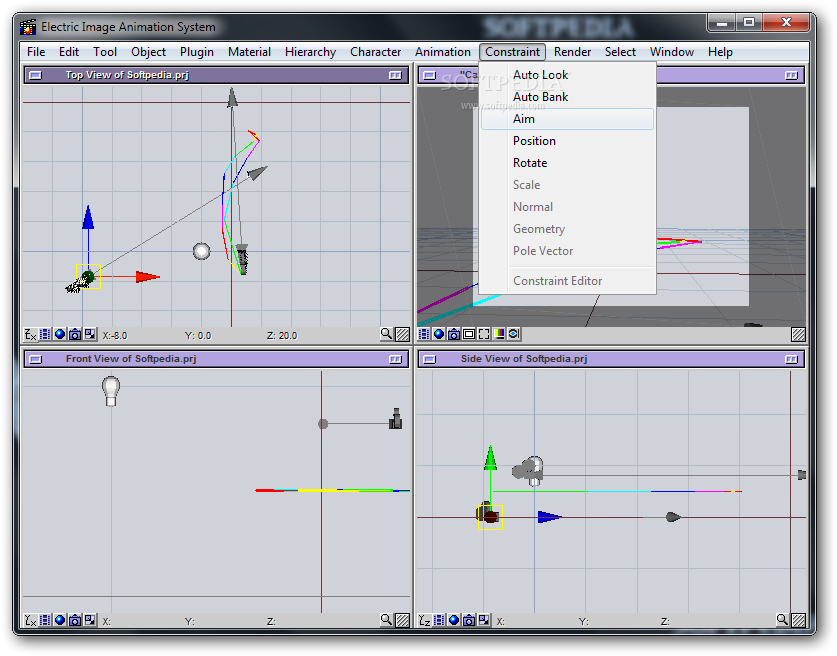Screen dimensions: 837x656
Task: Click the image overlay icon in Top View toolbar
Action: point(90,335)
